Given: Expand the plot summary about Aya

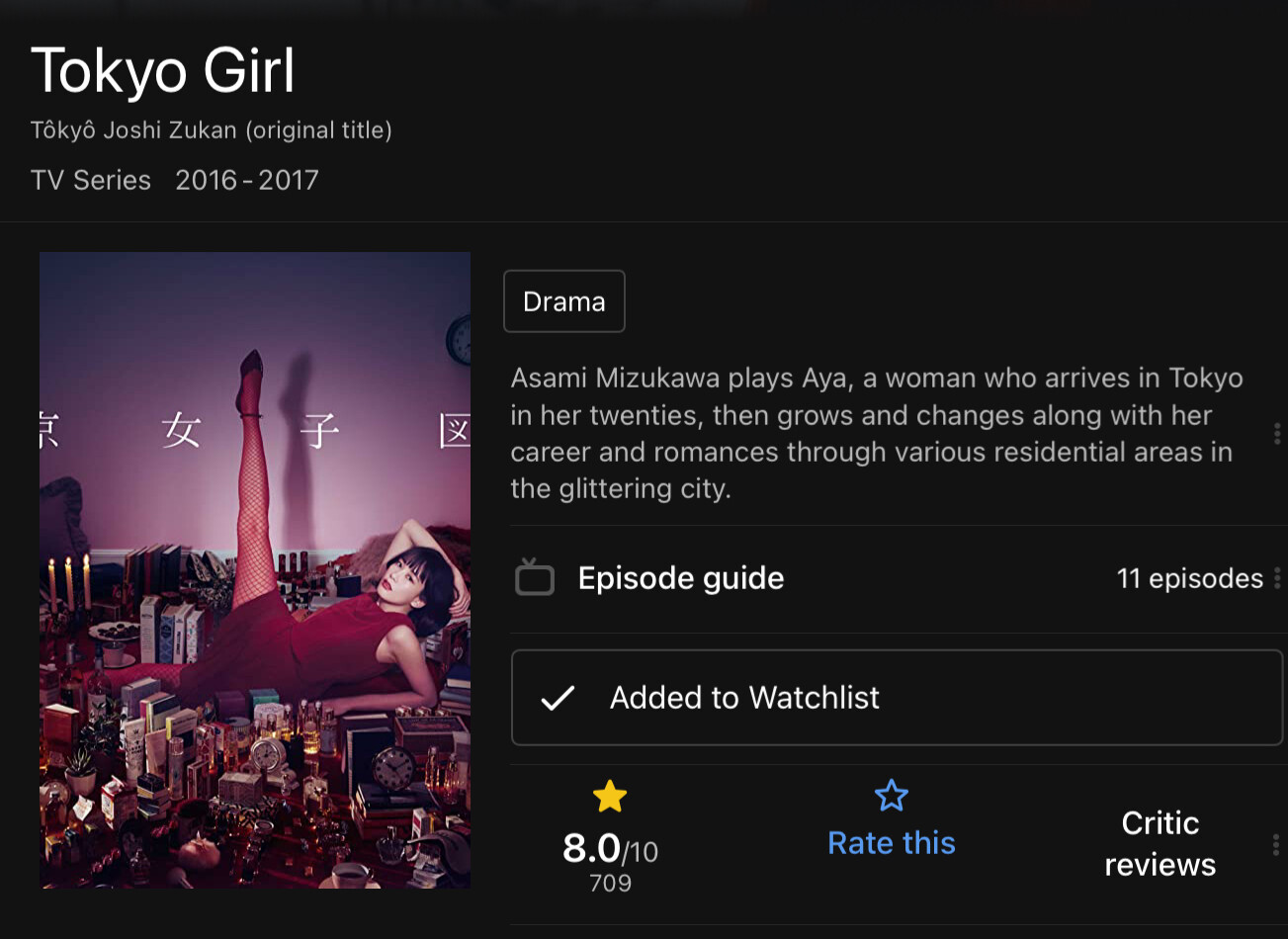Looking at the screenshot, I should 876,433.
